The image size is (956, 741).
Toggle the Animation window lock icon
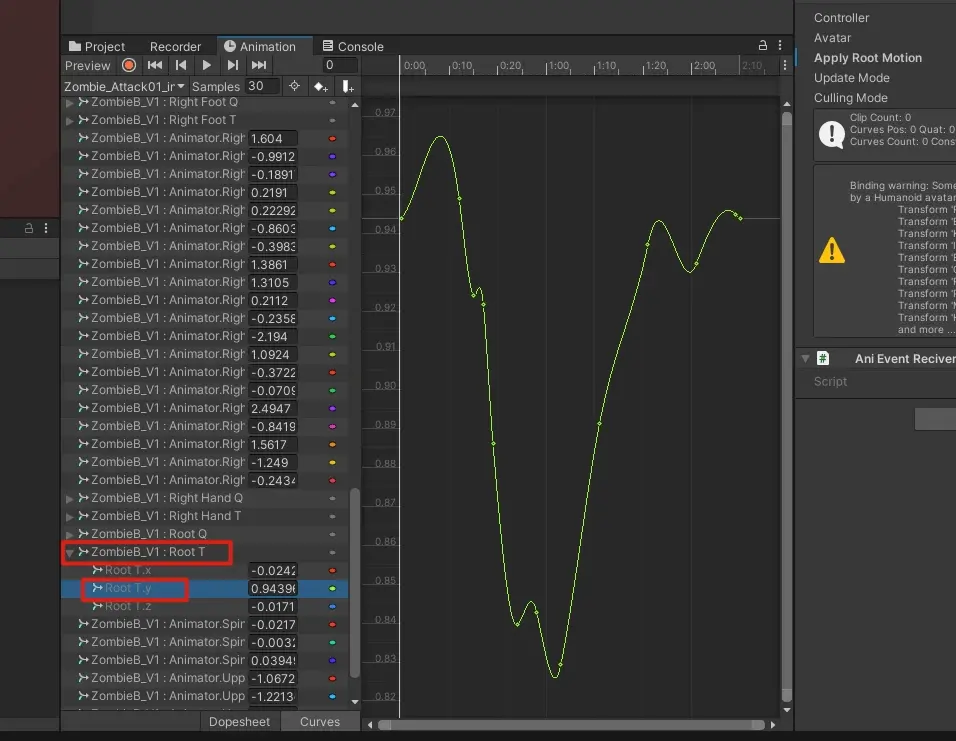[763, 45]
